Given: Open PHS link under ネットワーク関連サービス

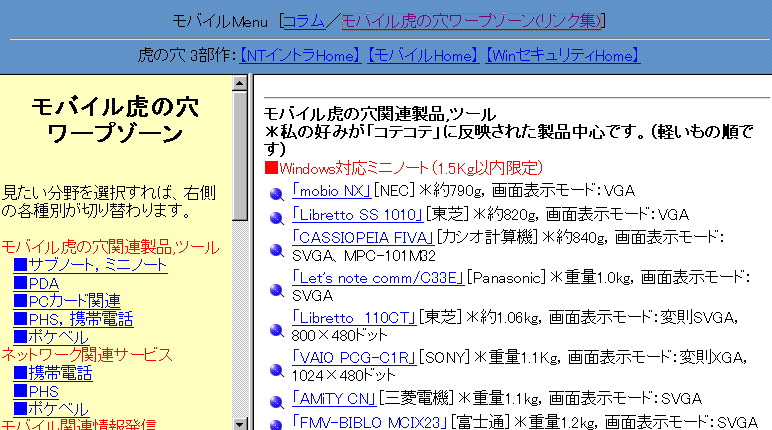Looking at the screenshot, I should pyautogui.click(x=36, y=391).
